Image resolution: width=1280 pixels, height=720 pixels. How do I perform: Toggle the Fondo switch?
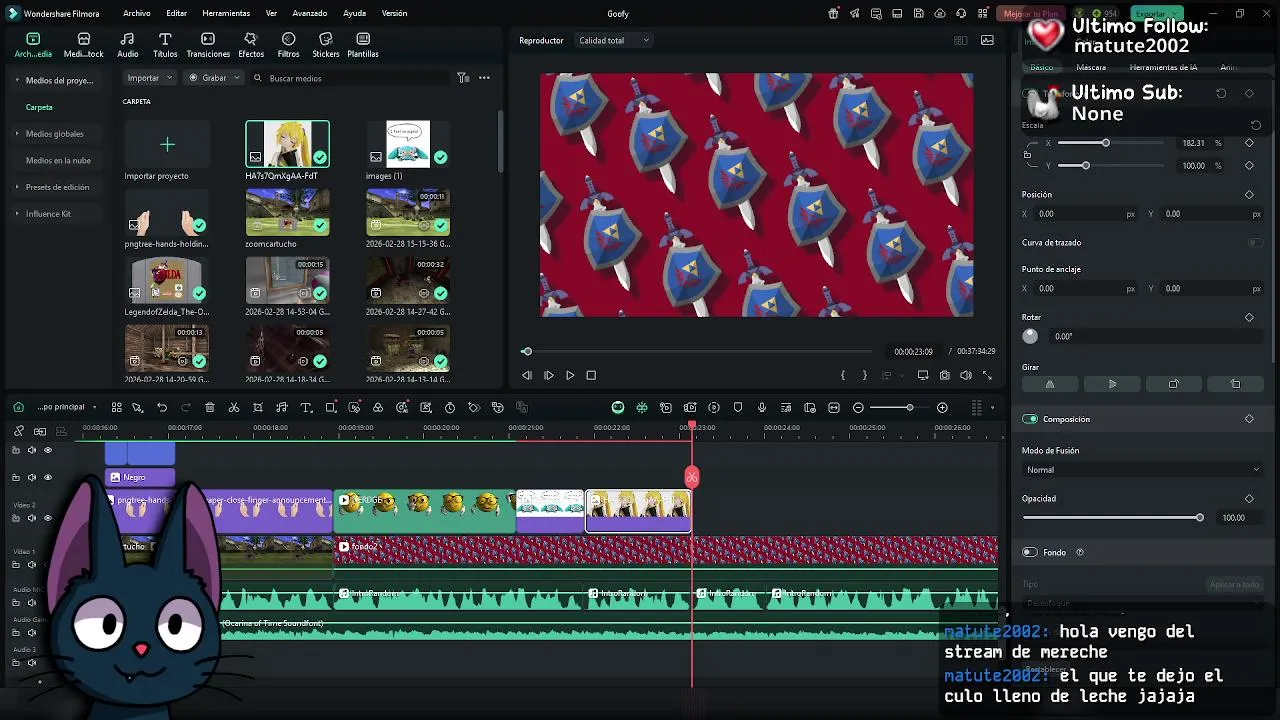(x=1030, y=552)
